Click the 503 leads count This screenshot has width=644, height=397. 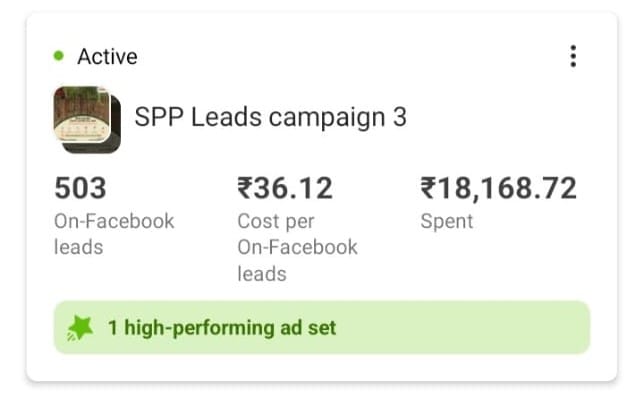tap(80, 188)
